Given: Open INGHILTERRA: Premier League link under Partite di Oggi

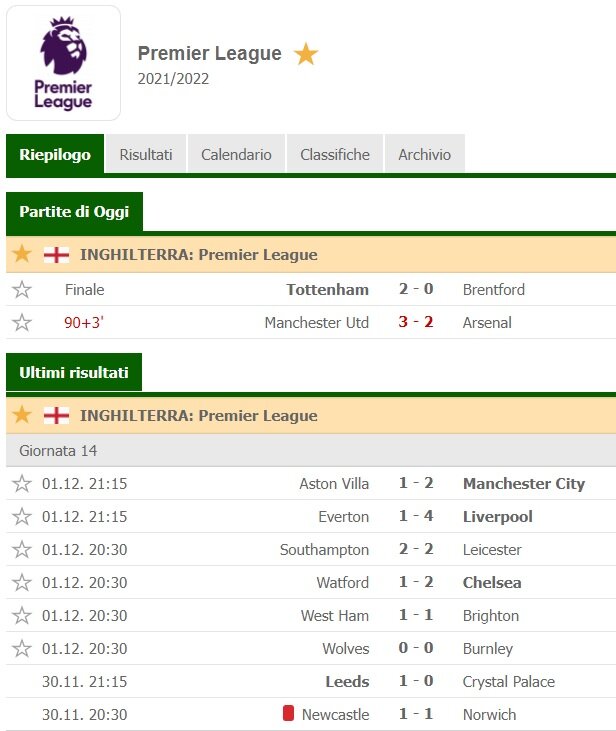Looking at the screenshot, I should [x=198, y=255].
